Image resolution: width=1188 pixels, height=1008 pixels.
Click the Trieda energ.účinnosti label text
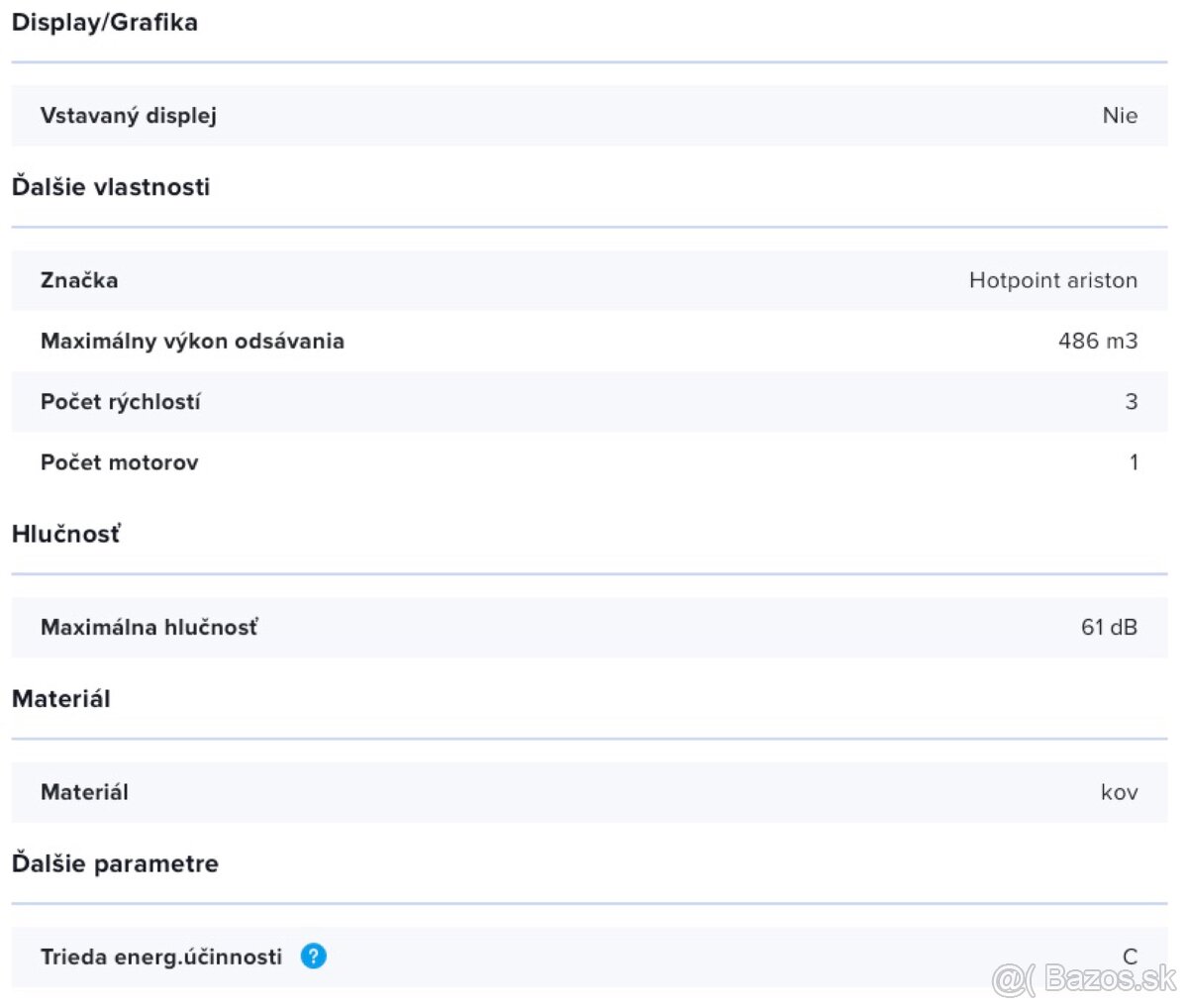(161, 958)
